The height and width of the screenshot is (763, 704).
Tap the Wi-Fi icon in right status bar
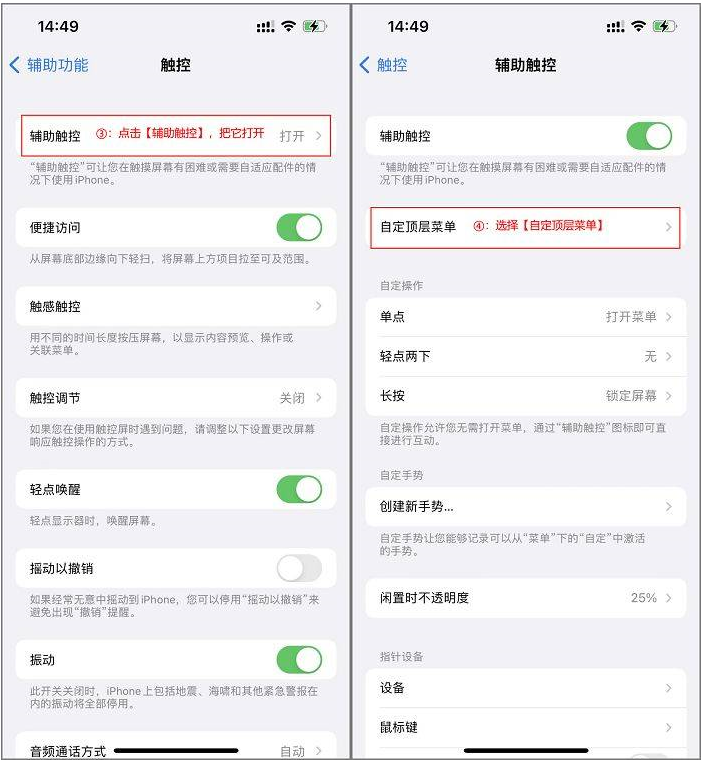(x=638, y=26)
